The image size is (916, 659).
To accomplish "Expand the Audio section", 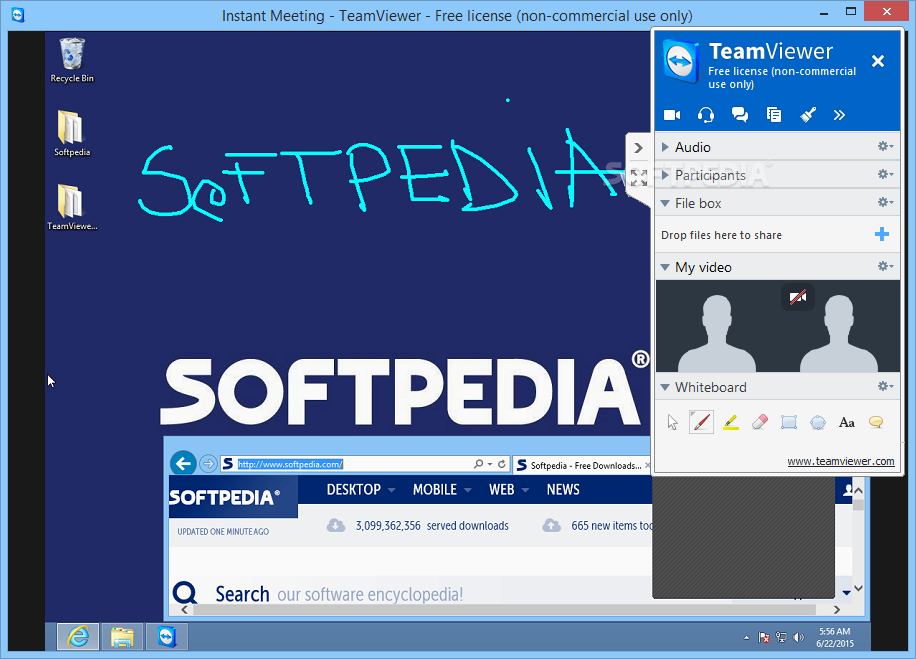I will coord(665,147).
